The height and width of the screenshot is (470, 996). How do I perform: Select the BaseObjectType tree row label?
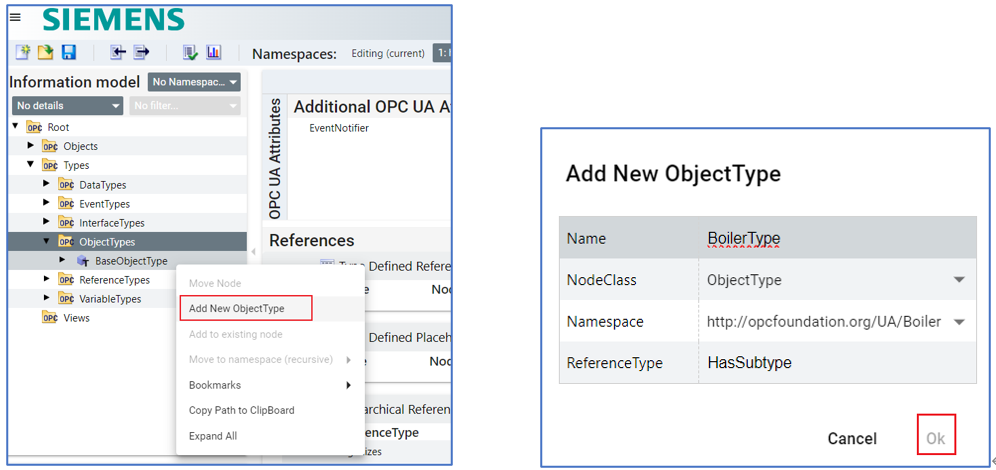(131, 261)
